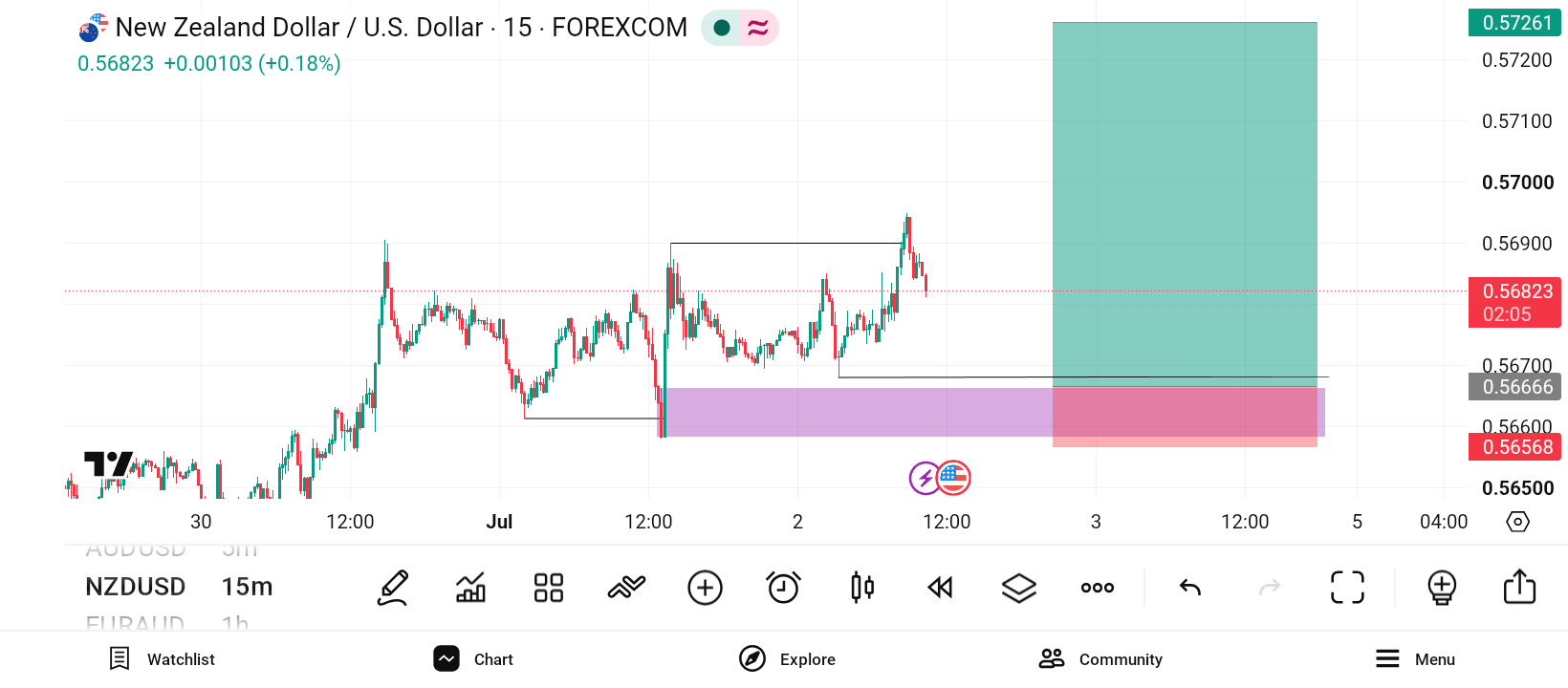Undo the last chart action
Viewport: 1568px width, 688px height.
pos(1190,588)
